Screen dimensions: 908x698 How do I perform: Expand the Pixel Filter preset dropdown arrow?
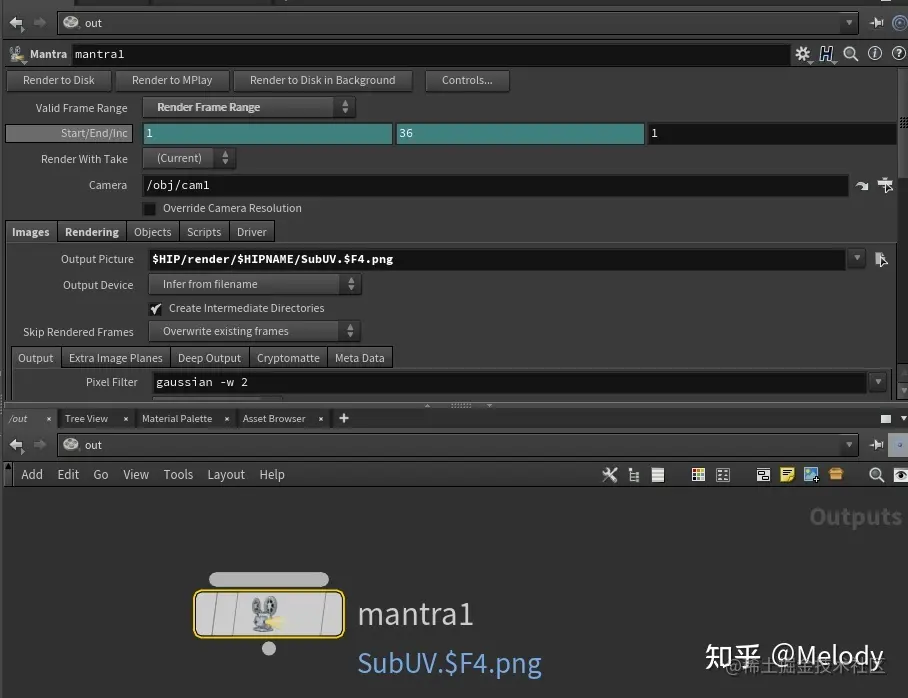coord(878,382)
